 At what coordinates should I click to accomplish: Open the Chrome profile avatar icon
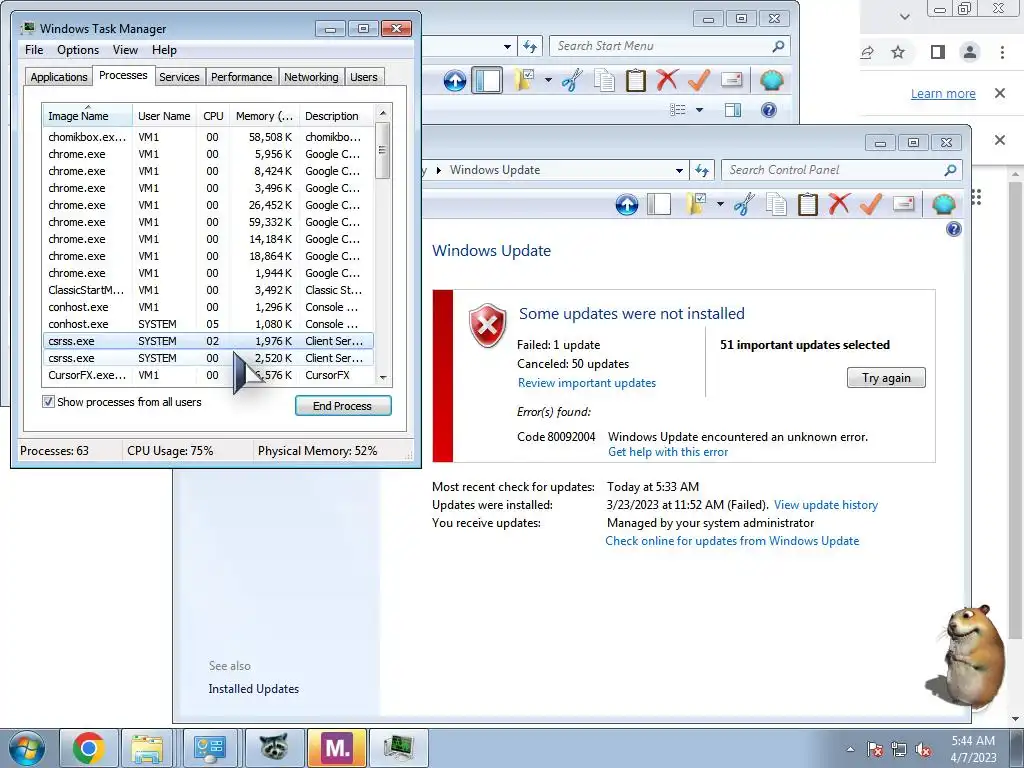pos(970,52)
